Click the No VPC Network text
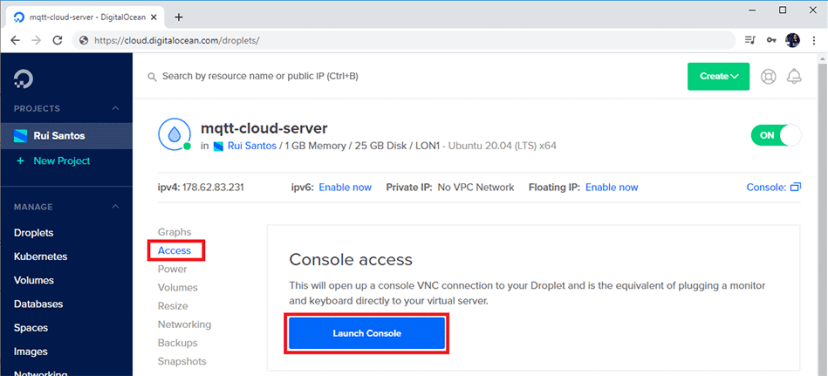Viewport: 828px width, 376px height. [x=476, y=187]
